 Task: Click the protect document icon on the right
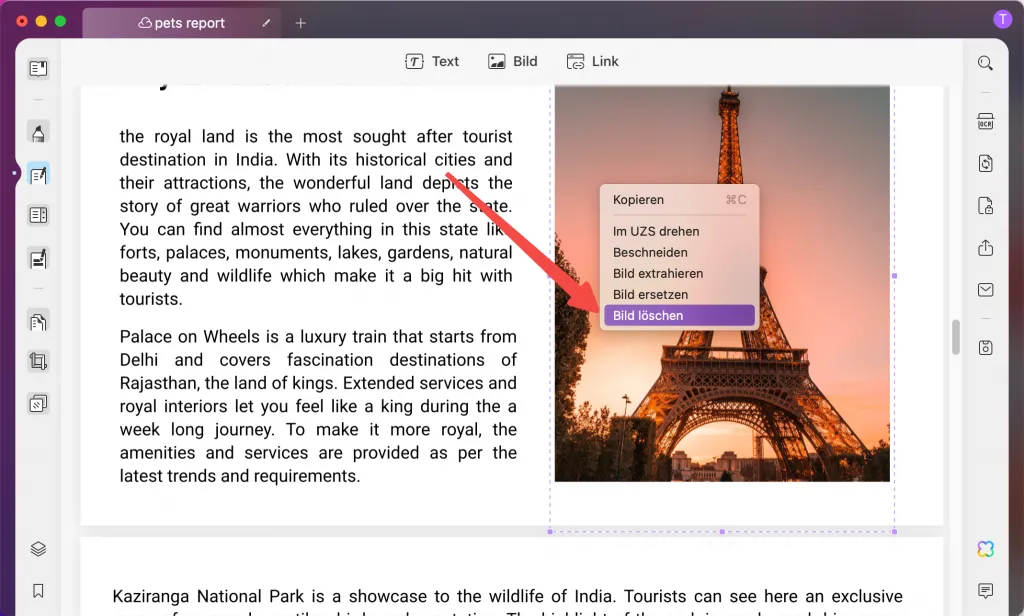985,205
